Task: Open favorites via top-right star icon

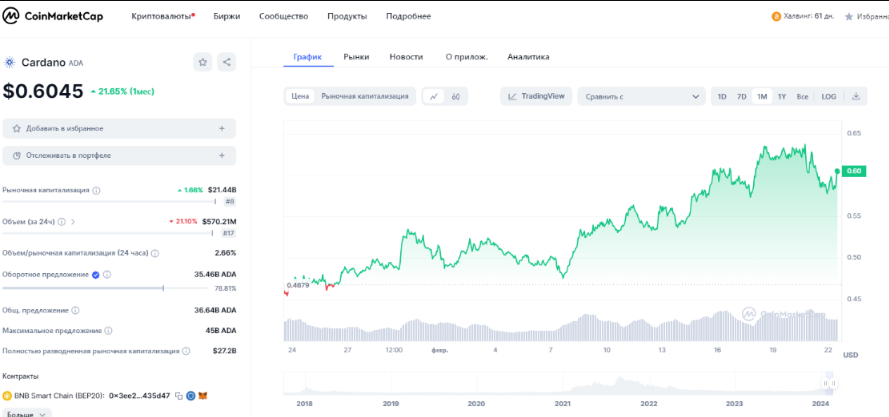Action: pos(848,16)
